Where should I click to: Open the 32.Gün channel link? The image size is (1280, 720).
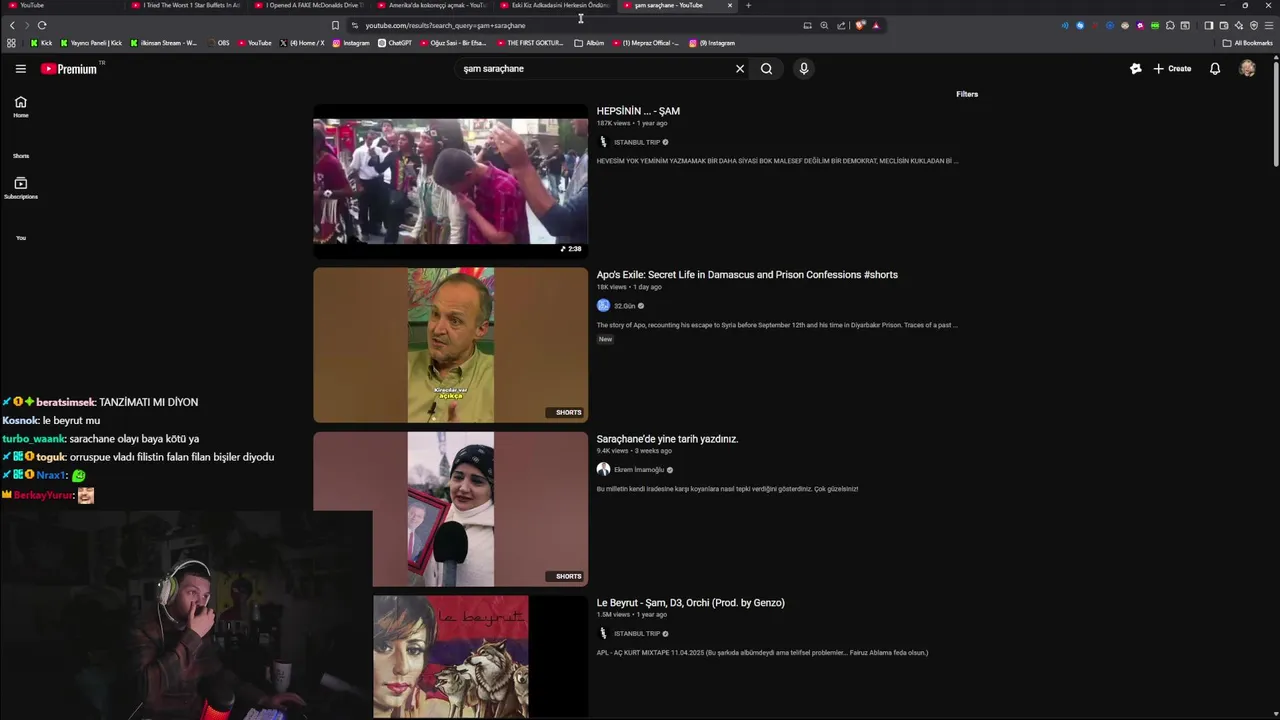tap(624, 306)
